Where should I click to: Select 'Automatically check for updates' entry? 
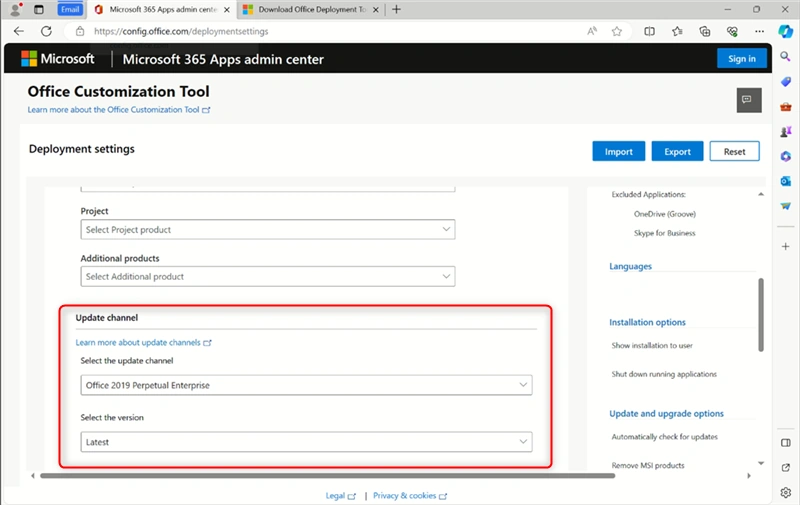(664, 437)
